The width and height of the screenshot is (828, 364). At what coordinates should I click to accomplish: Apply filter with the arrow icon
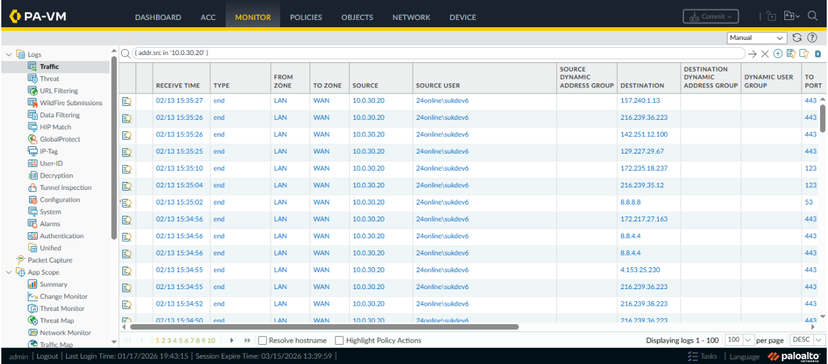click(752, 54)
